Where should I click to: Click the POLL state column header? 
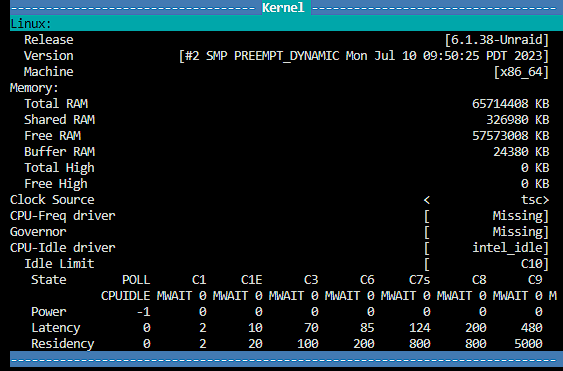(x=136, y=280)
